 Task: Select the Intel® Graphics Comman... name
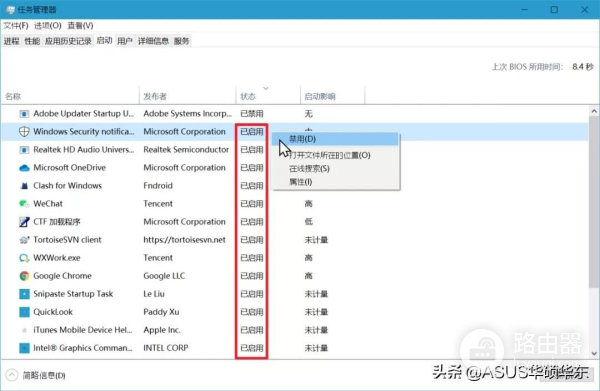(x=83, y=348)
